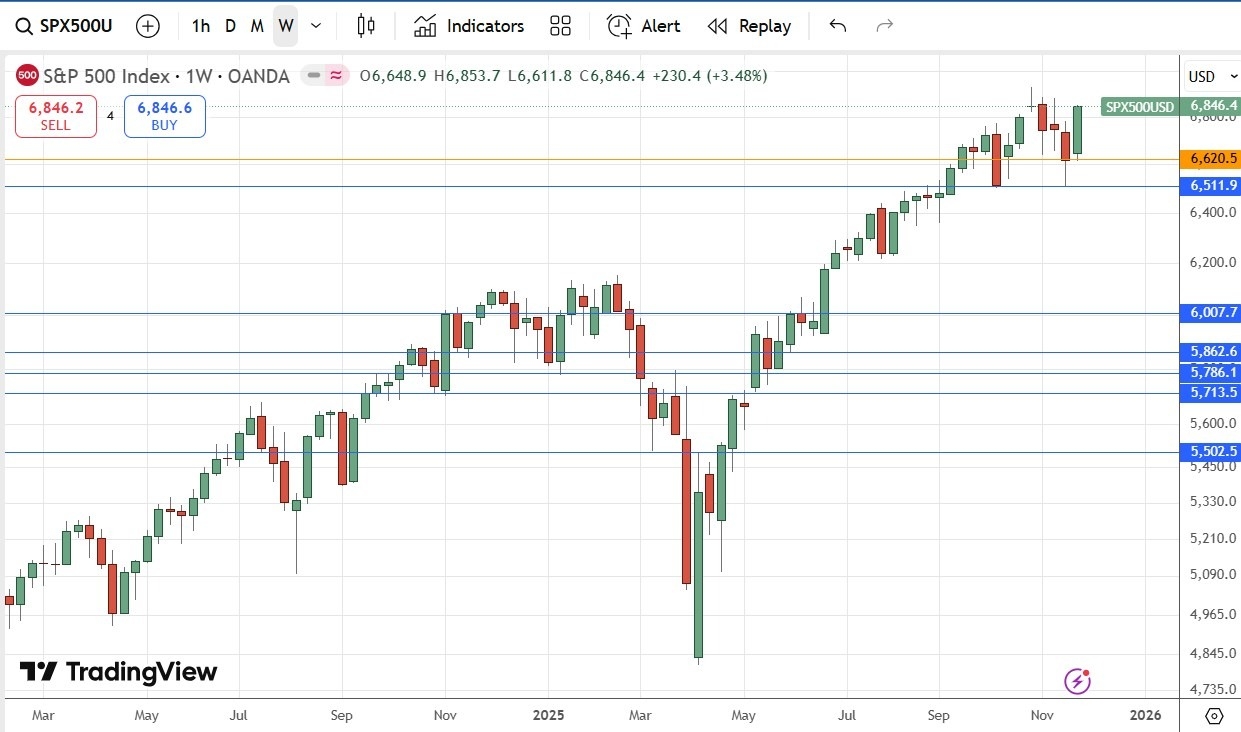Create an alert using the Alert icon
The height and width of the screenshot is (732, 1241).
(643, 26)
